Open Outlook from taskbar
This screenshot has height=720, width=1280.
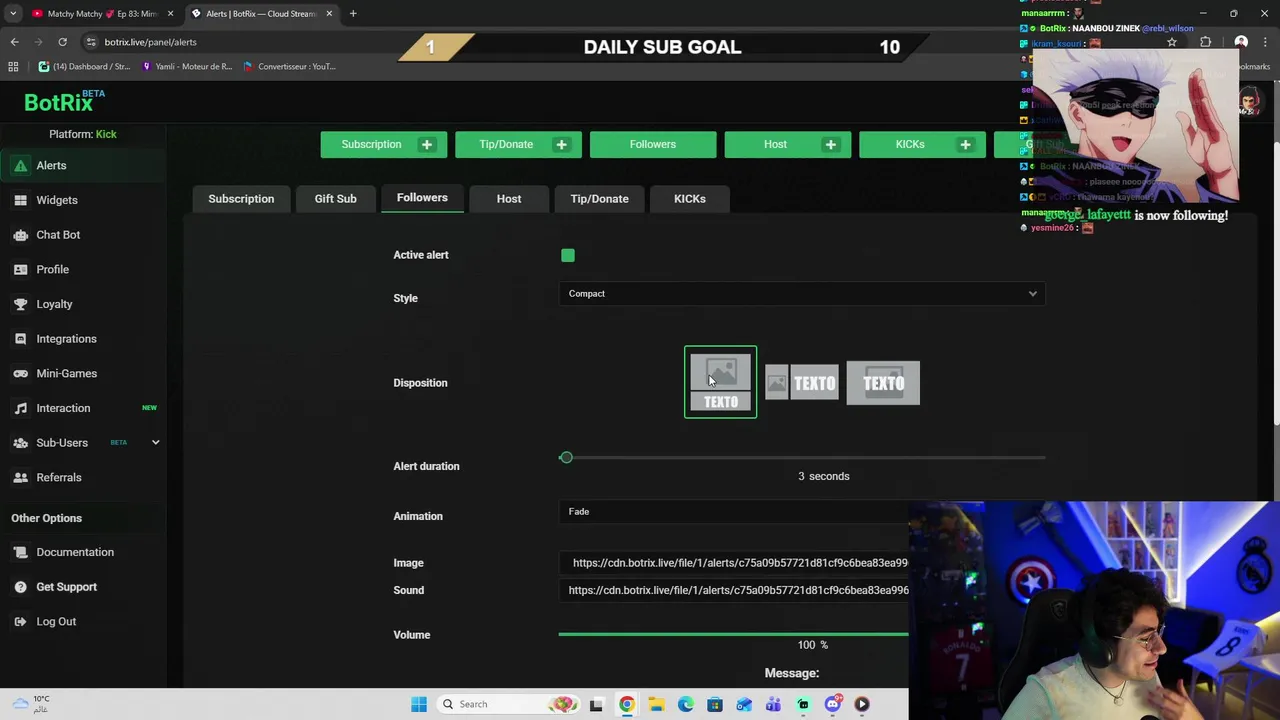point(744,704)
